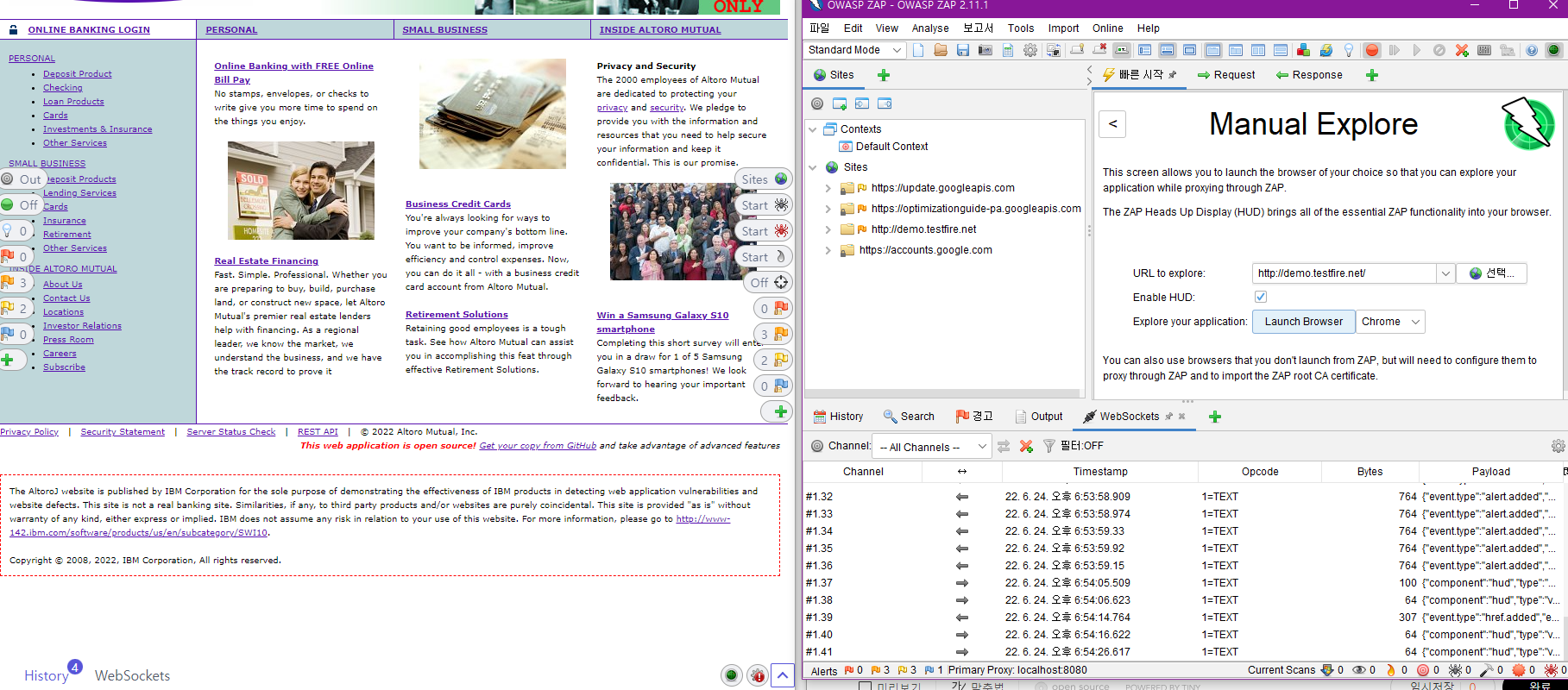Click the Server Status Check footer link
Screen dimensions: 1568x690
pos(231,432)
